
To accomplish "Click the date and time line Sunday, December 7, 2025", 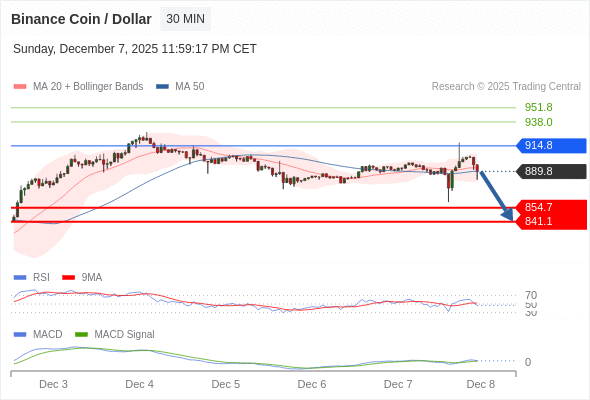I will 135,49.
